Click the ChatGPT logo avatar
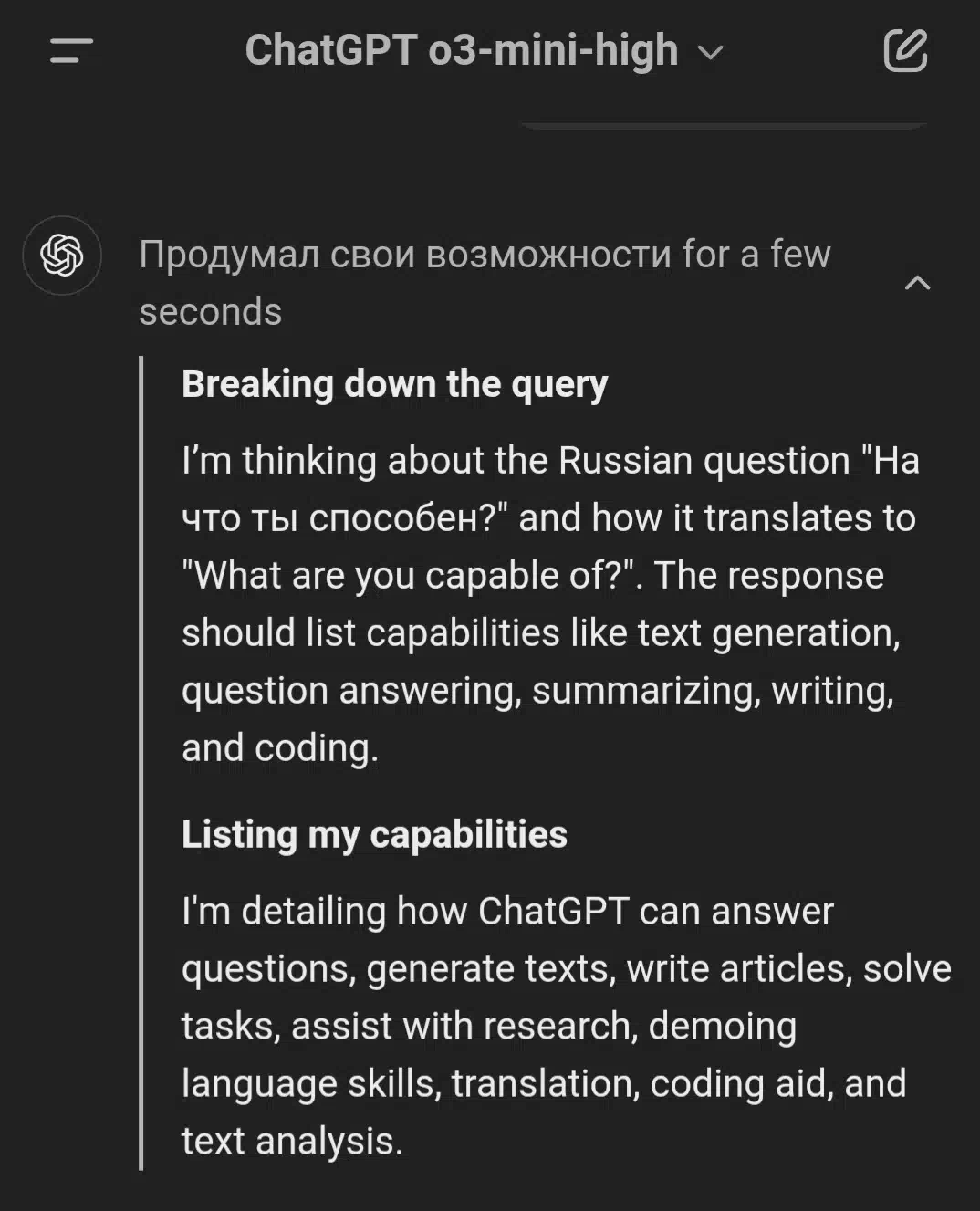 click(62, 256)
